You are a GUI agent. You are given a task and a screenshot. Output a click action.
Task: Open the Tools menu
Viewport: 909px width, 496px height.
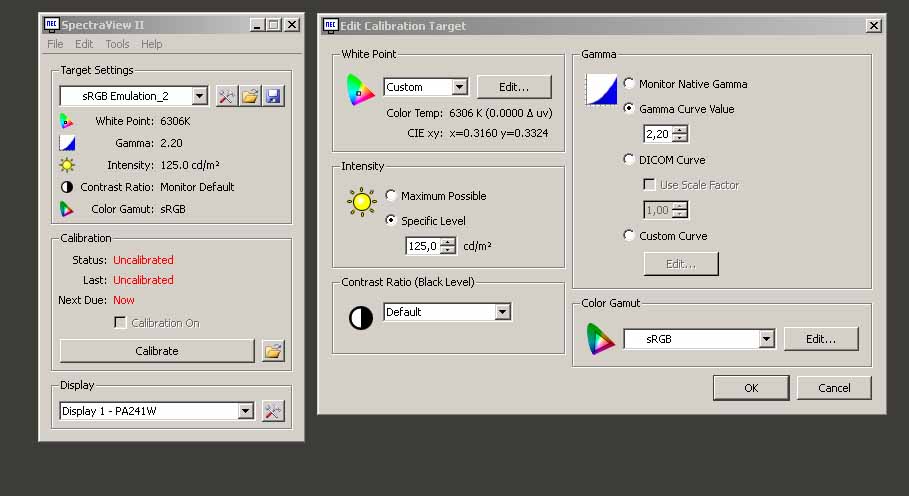click(117, 44)
